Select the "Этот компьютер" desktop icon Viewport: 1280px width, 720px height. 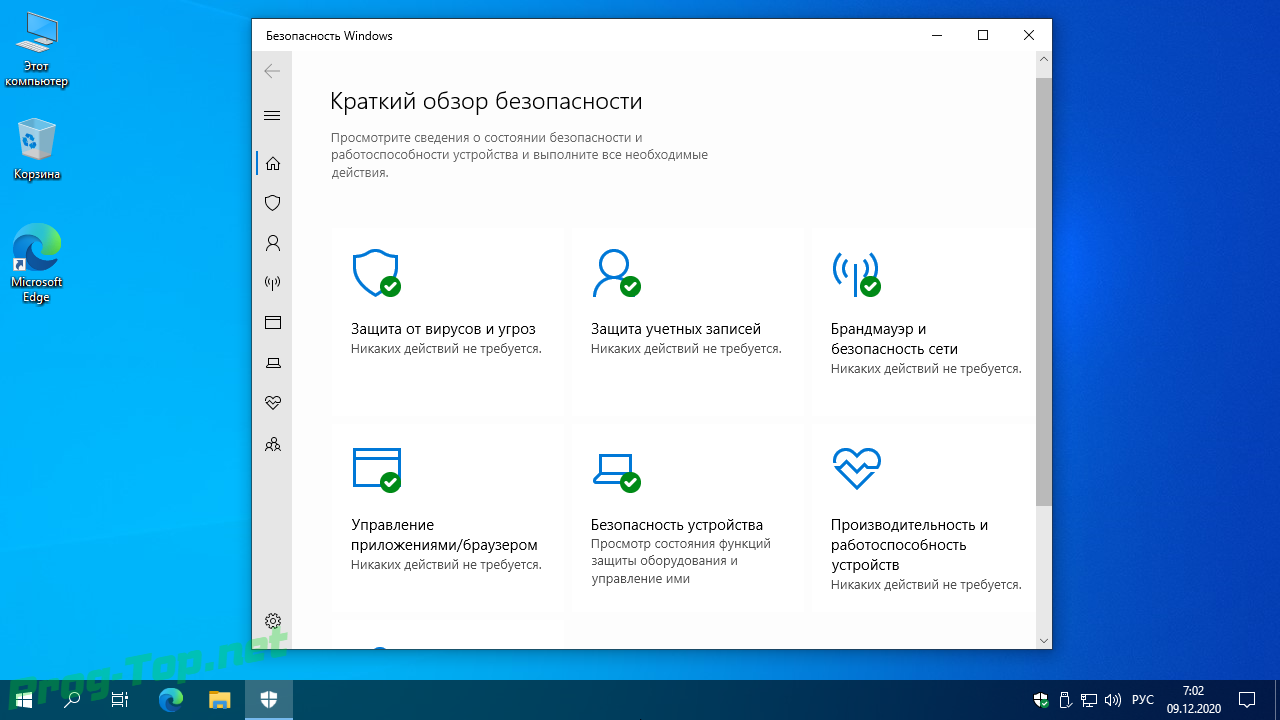37,50
